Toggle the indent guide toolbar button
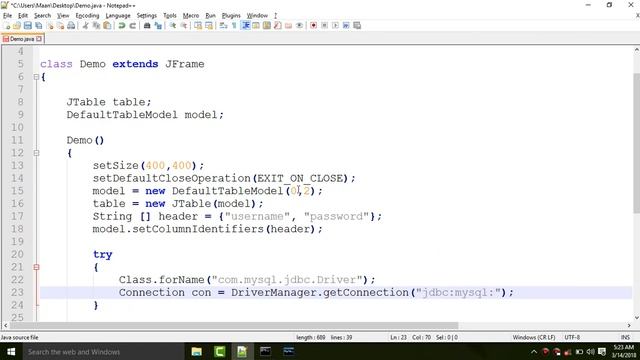This screenshot has height=360, width=640. [245, 26]
